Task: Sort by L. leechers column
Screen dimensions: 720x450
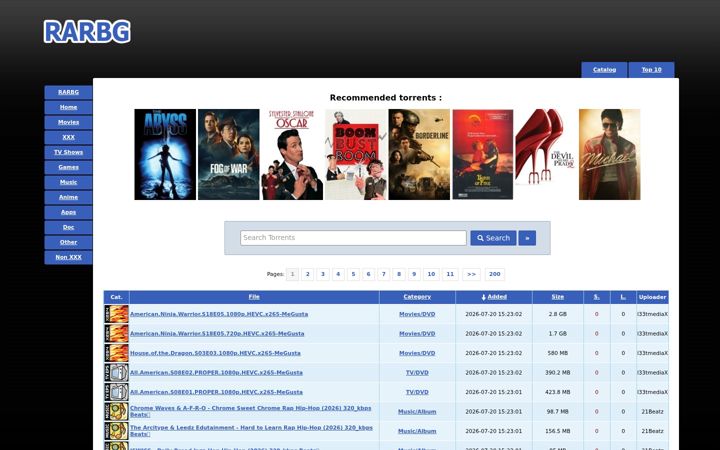Action: coord(623,297)
